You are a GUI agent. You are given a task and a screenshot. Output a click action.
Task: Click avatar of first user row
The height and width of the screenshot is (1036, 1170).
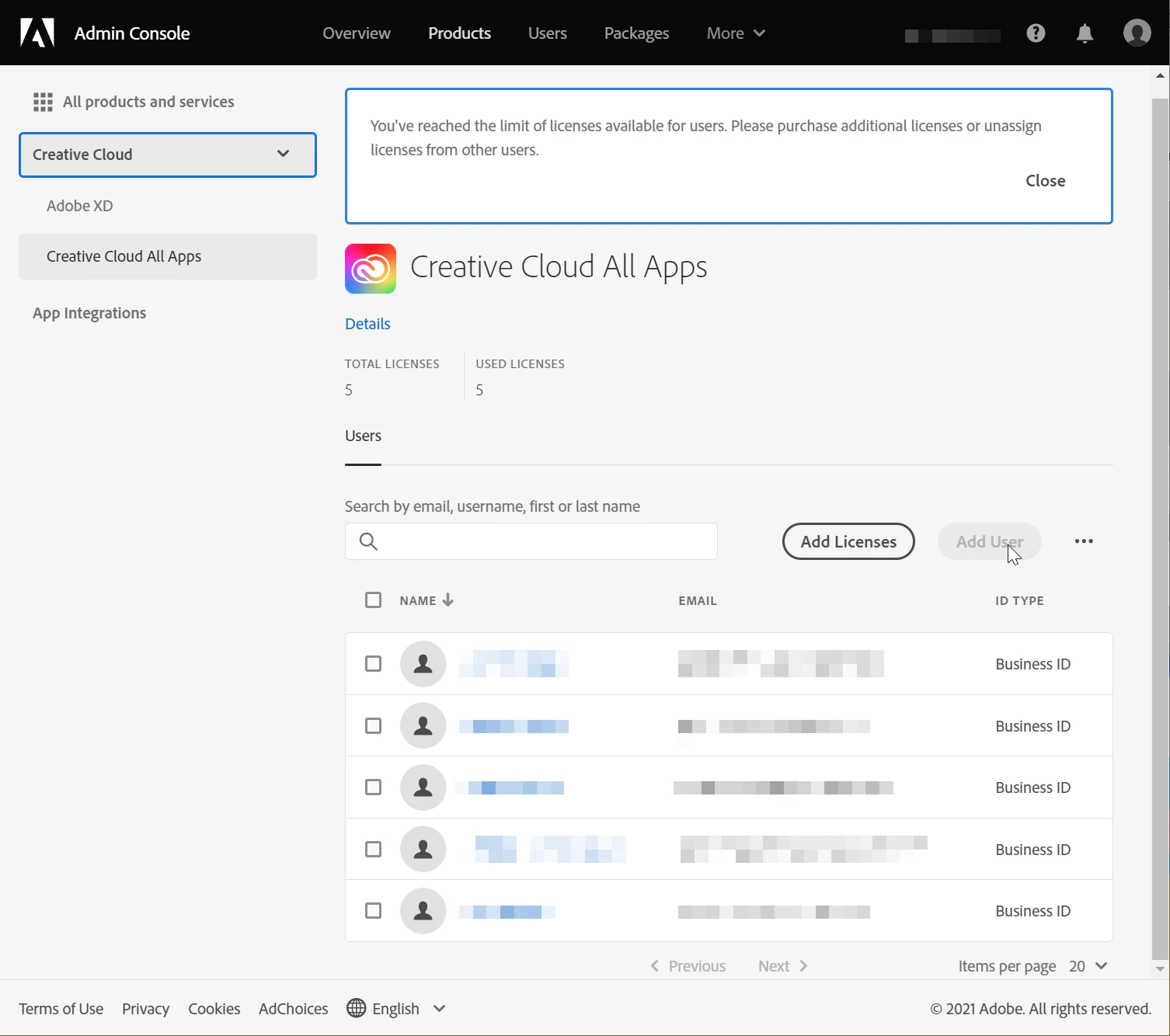click(423, 664)
